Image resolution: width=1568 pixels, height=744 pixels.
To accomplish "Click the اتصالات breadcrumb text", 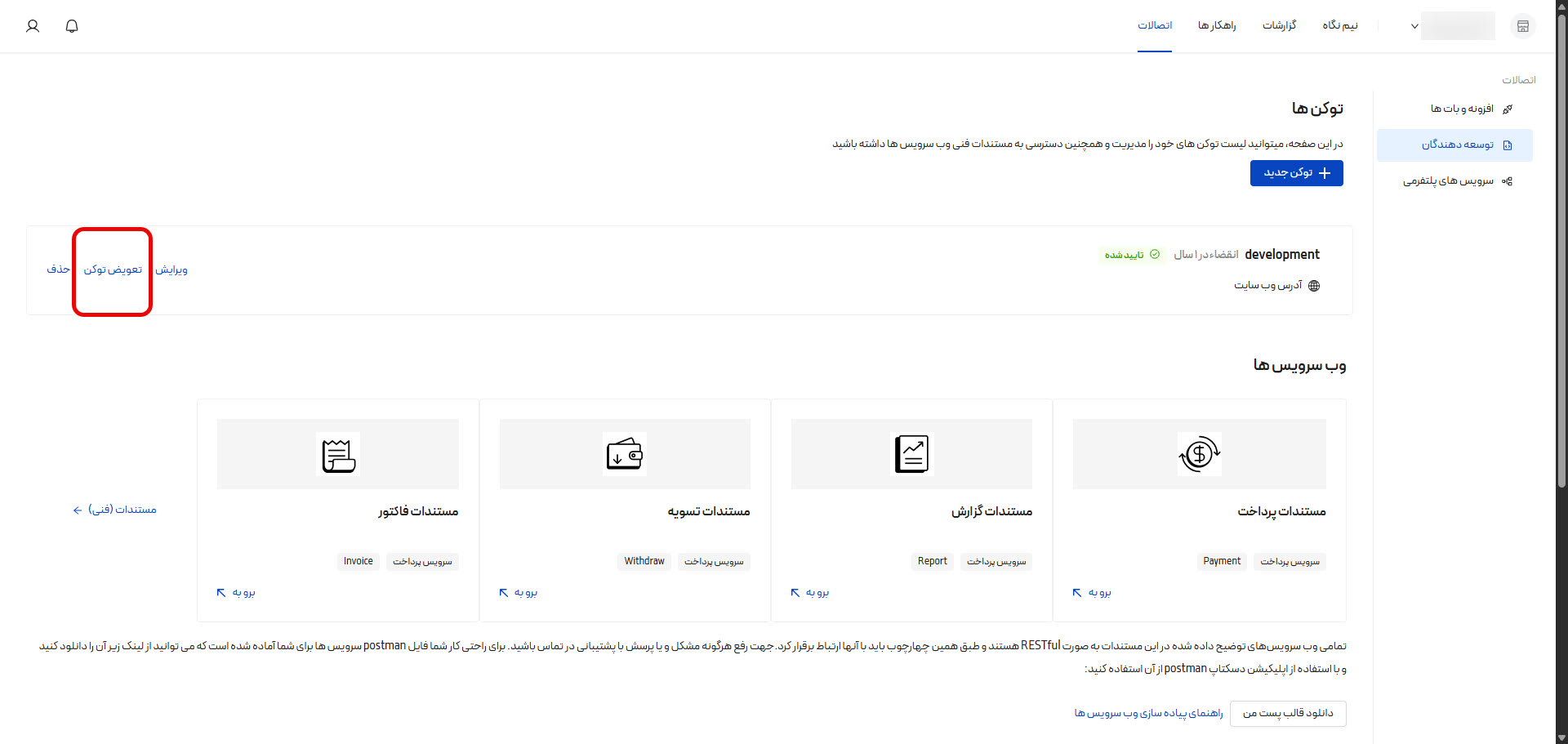I will click(1519, 80).
